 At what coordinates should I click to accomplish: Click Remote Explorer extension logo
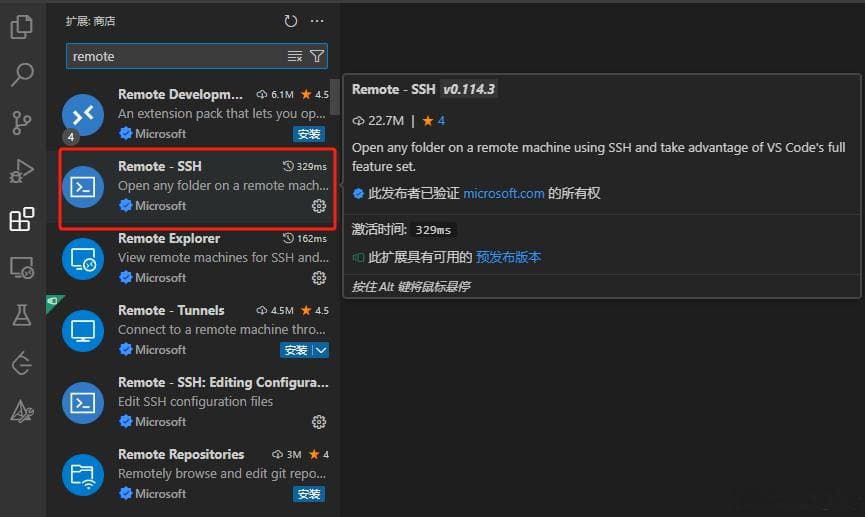click(x=83, y=259)
